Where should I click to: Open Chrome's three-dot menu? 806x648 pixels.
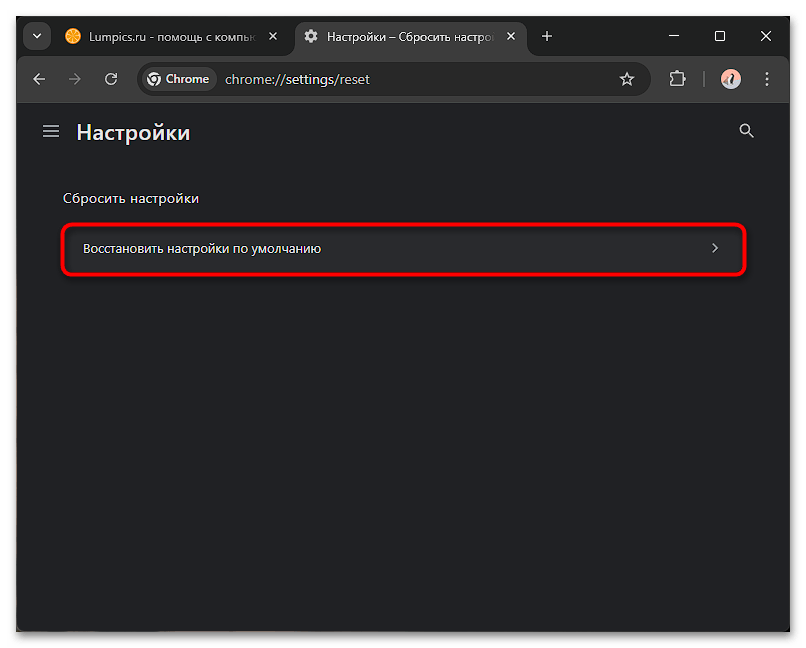click(x=766, y=79)
